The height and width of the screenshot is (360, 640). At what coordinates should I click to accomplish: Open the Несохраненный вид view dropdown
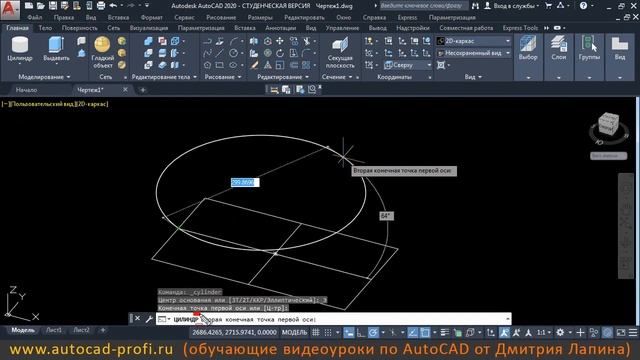pos(473,53)
